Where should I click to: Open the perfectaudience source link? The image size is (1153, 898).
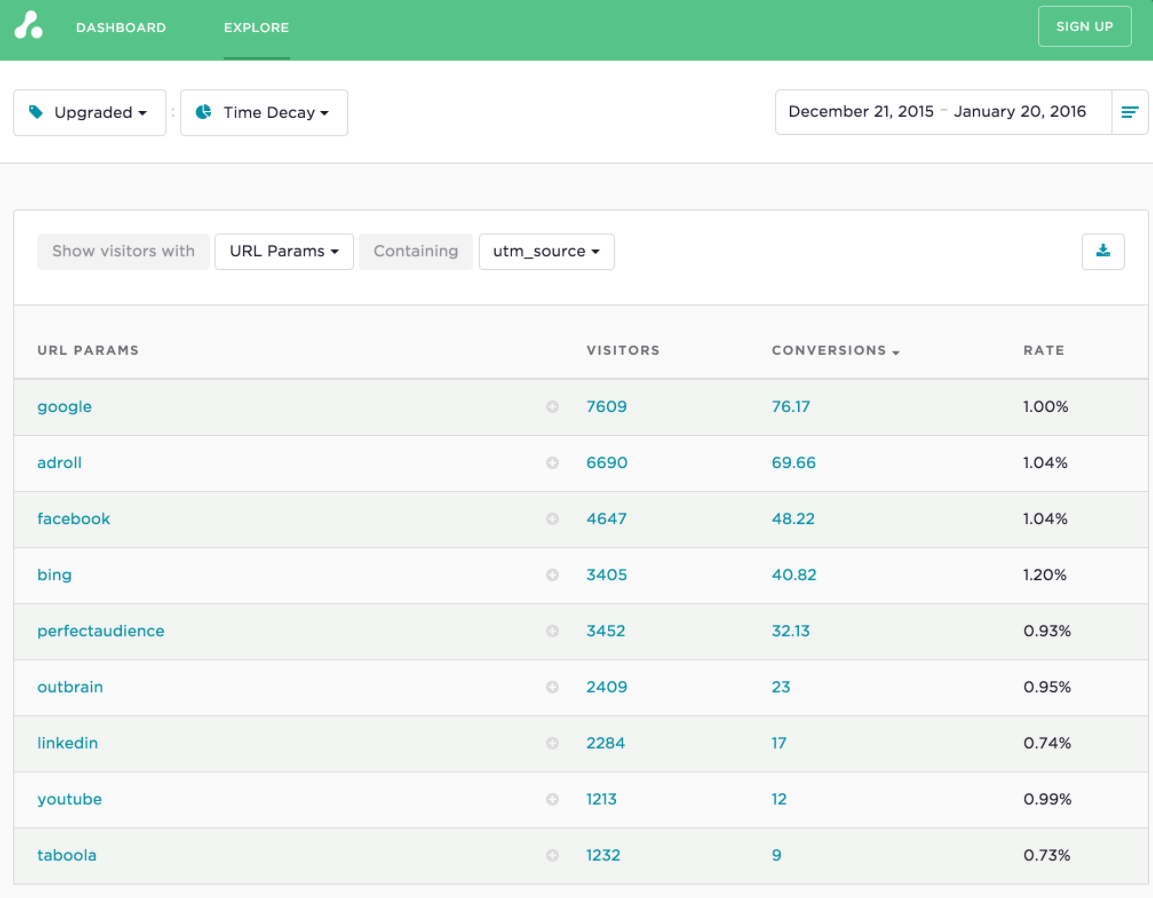click(x=101, y=631)
